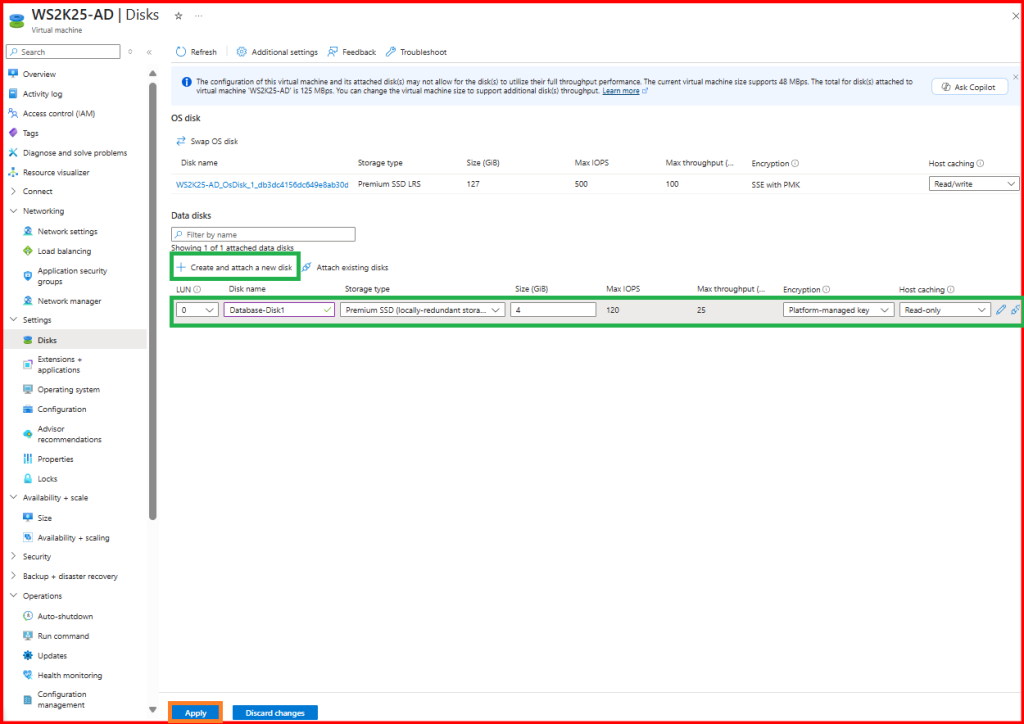Viewport: 1024px width, 724px height.
Task: Open the Encryption Platform-managed key dropdown
Action: [838, 310]
